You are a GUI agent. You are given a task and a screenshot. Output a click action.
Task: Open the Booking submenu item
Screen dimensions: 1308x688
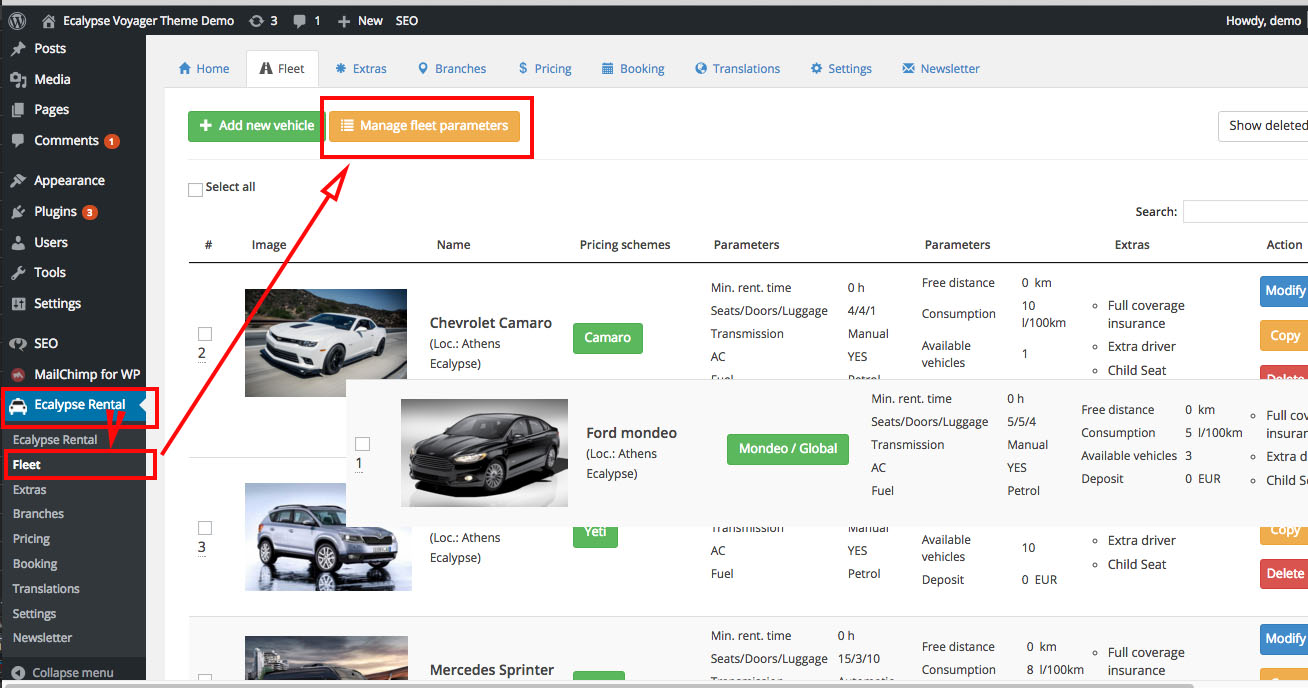(x=35, y=564)
